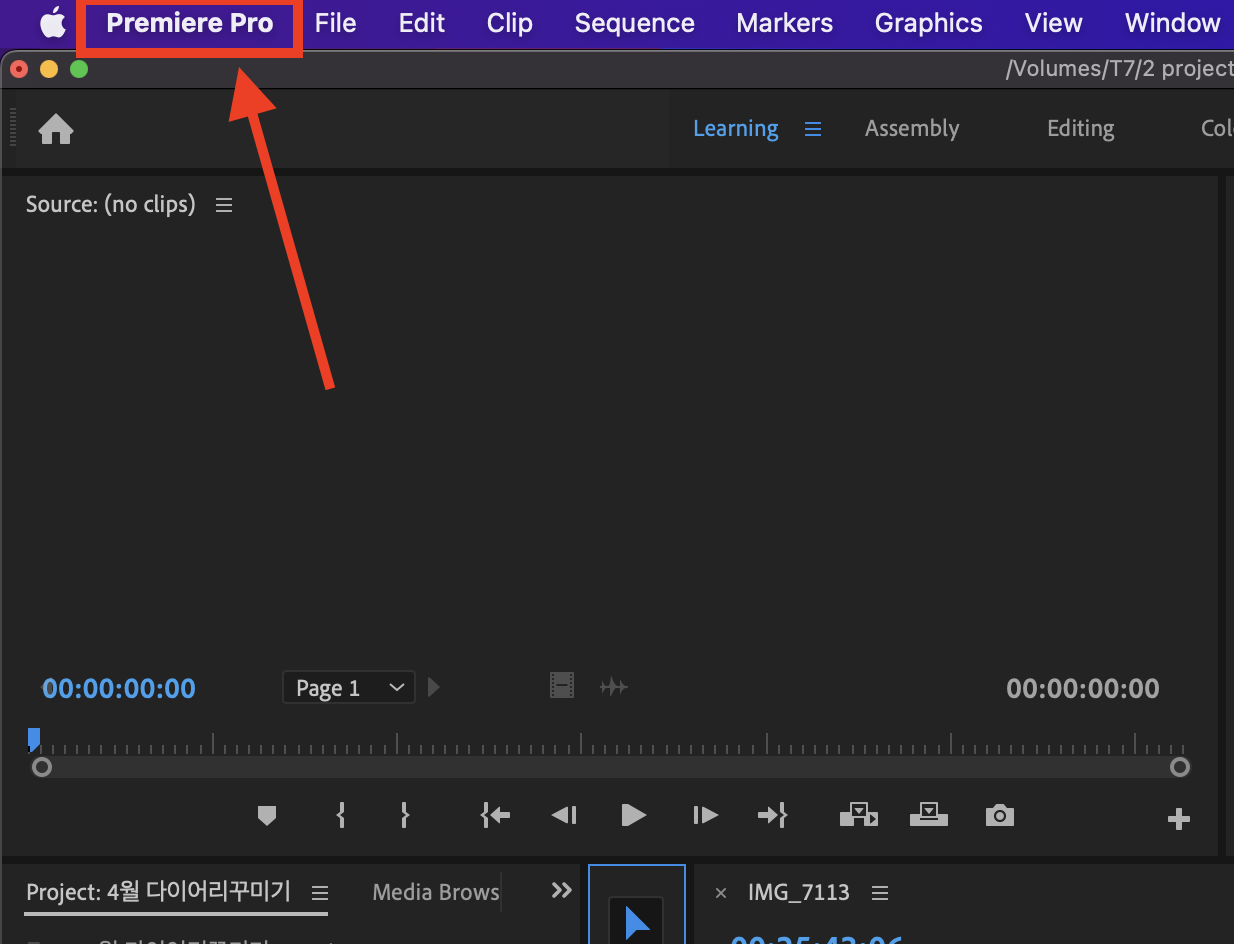Open the View menu
Viewport: 1234px width, 944px height.
pyautogui.click(x=1054, y=23)
